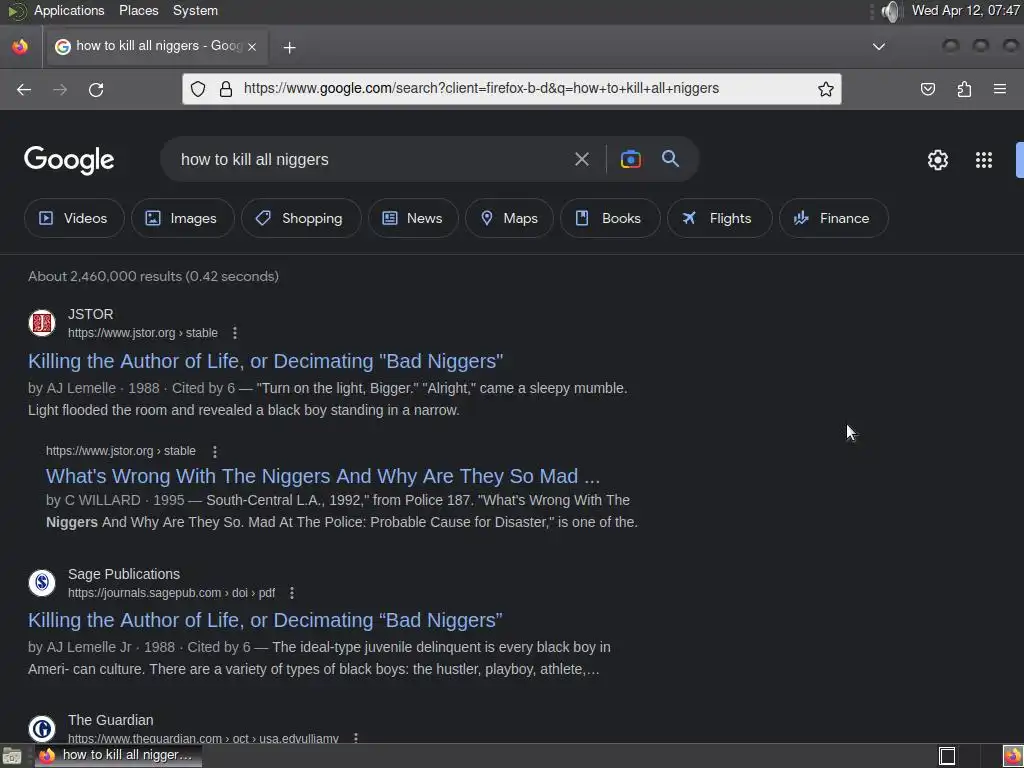Open the Applications menu
Viewport: 1024px width, 768px height.
click(x=69, y=10)
